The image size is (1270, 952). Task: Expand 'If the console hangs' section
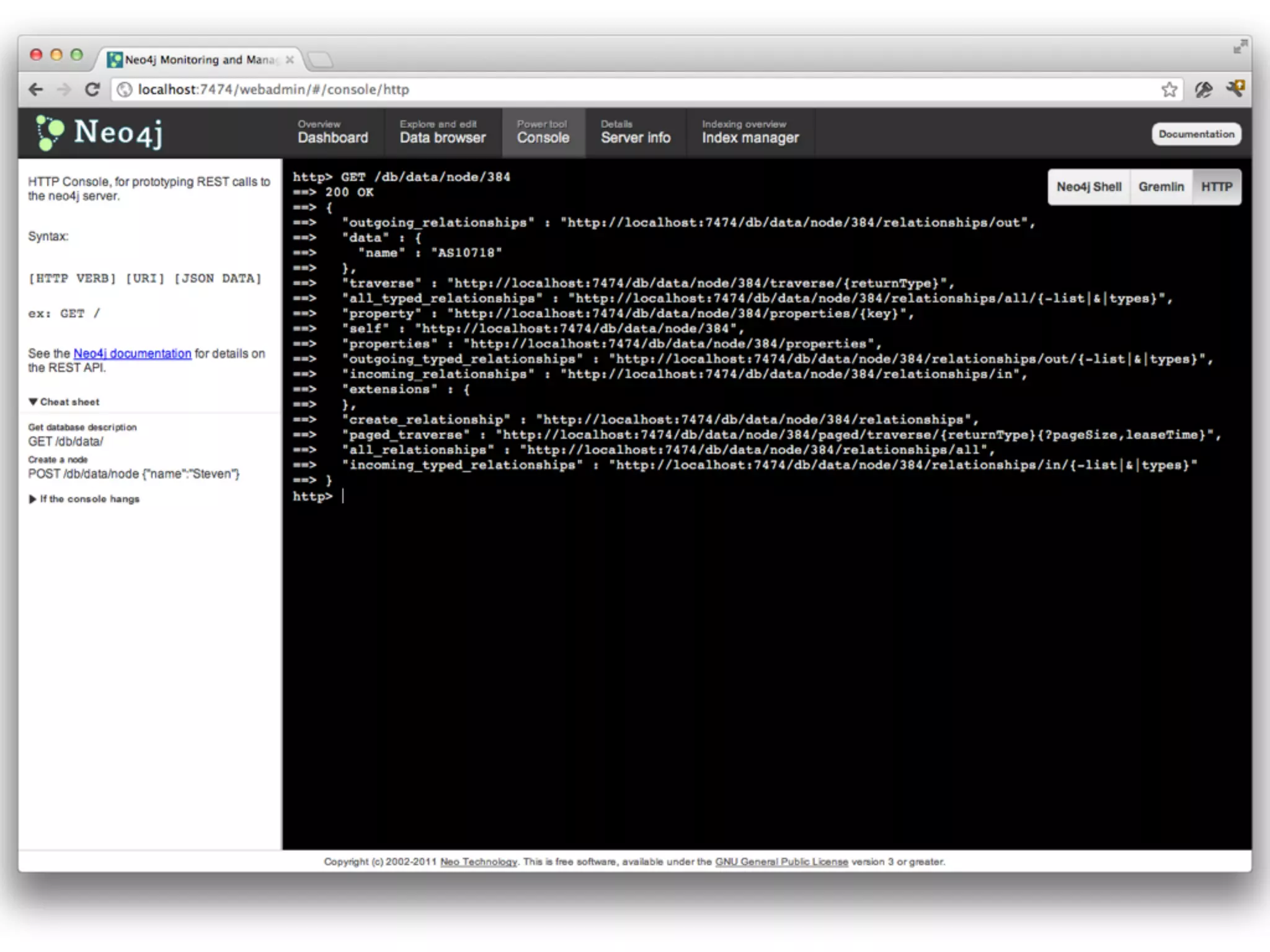click(x=84, y=499)
